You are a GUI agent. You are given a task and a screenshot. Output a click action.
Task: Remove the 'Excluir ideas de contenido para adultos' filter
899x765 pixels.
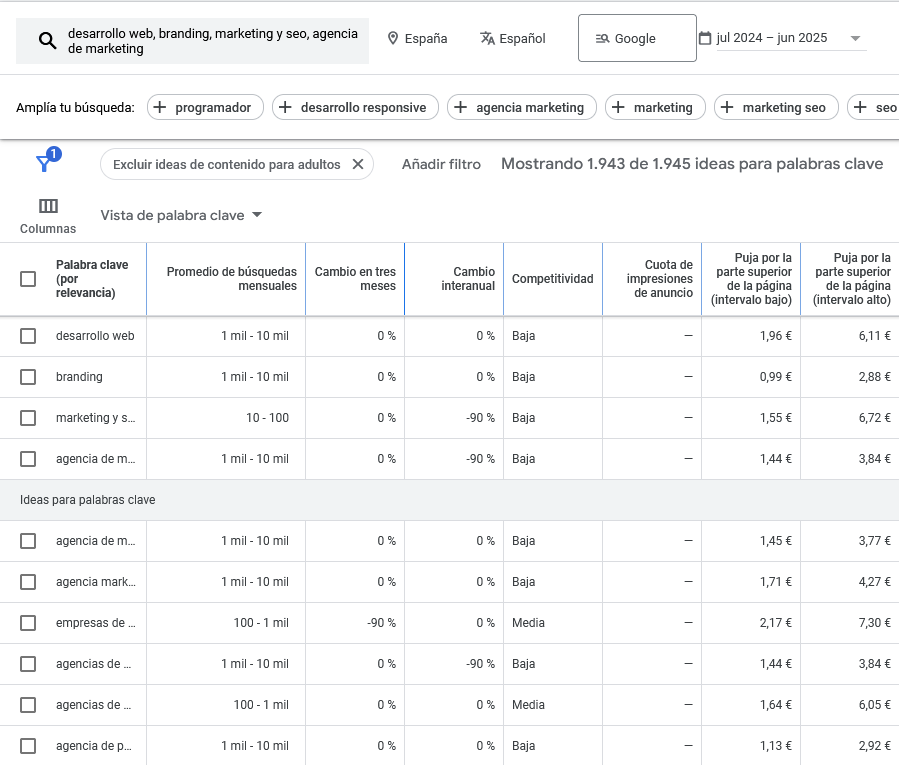point(358,165)
